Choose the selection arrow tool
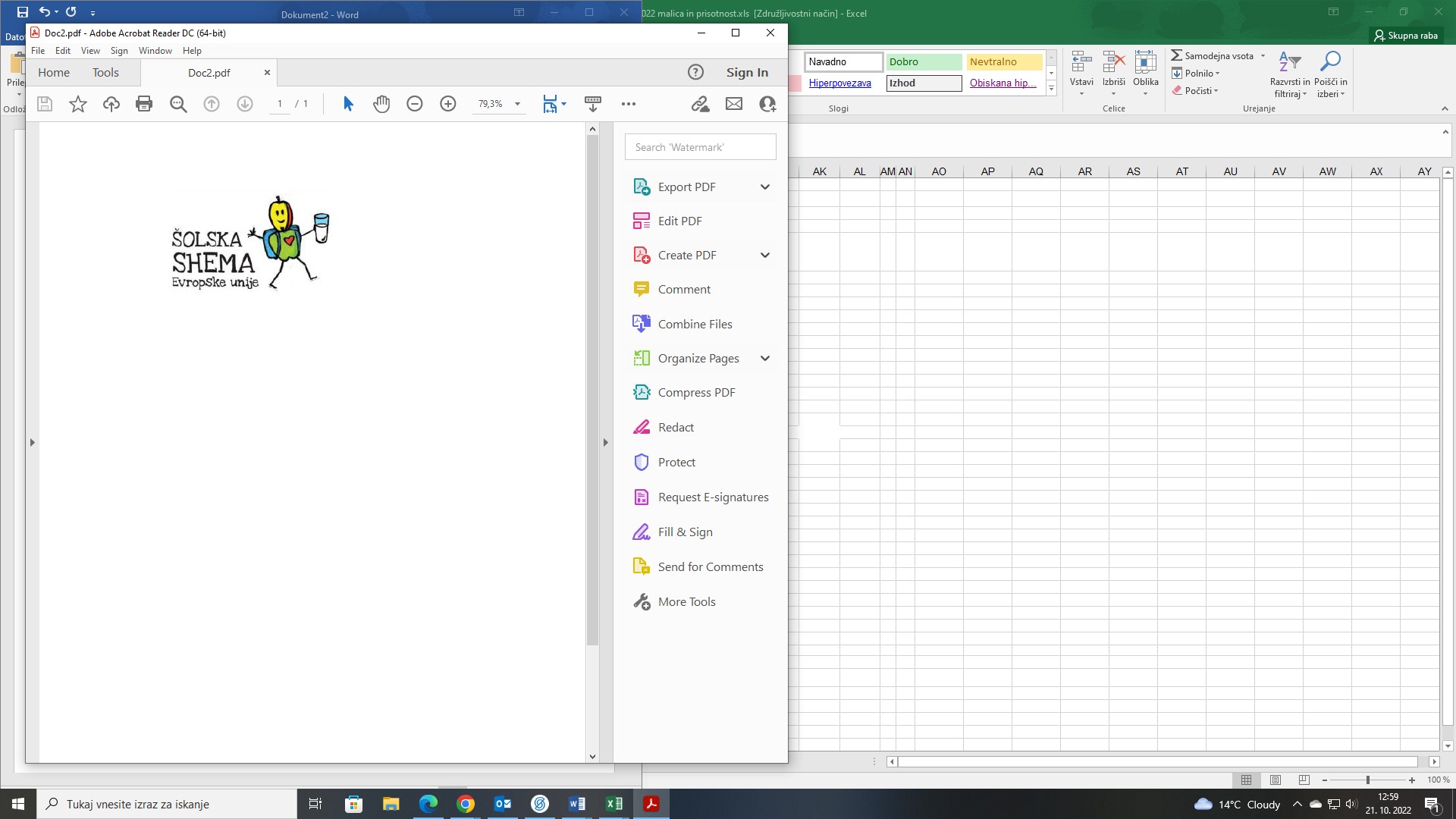The image size is (1456, 819). 348,104
